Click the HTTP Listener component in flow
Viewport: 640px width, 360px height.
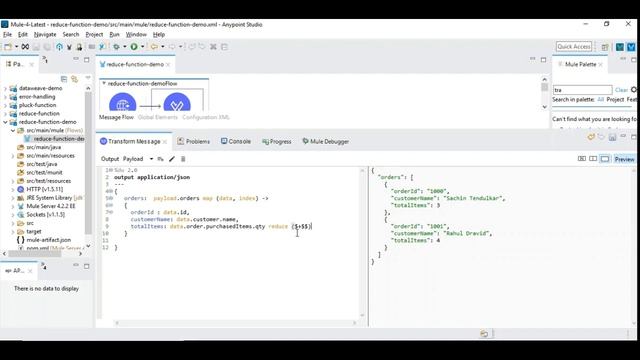(x=122, y=102)
